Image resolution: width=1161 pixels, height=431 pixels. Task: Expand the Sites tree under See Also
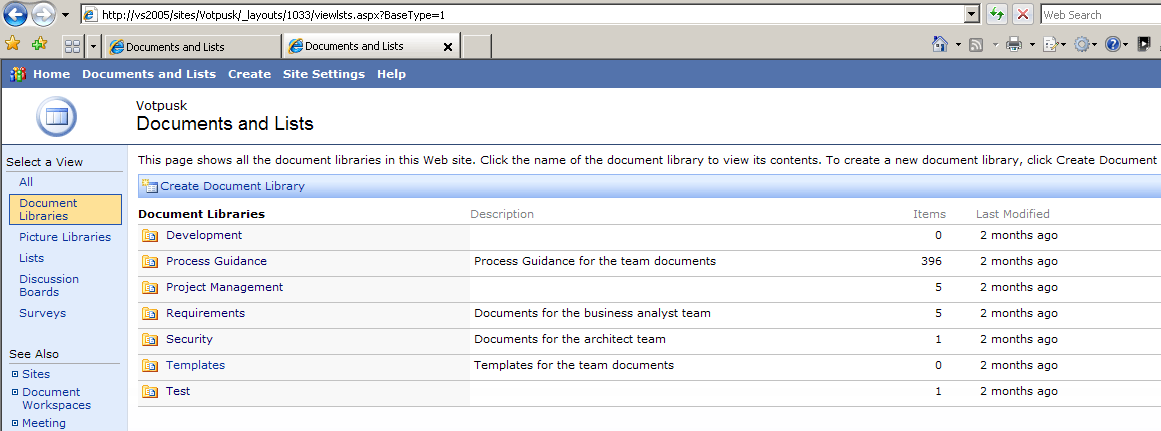pos(15,374)
